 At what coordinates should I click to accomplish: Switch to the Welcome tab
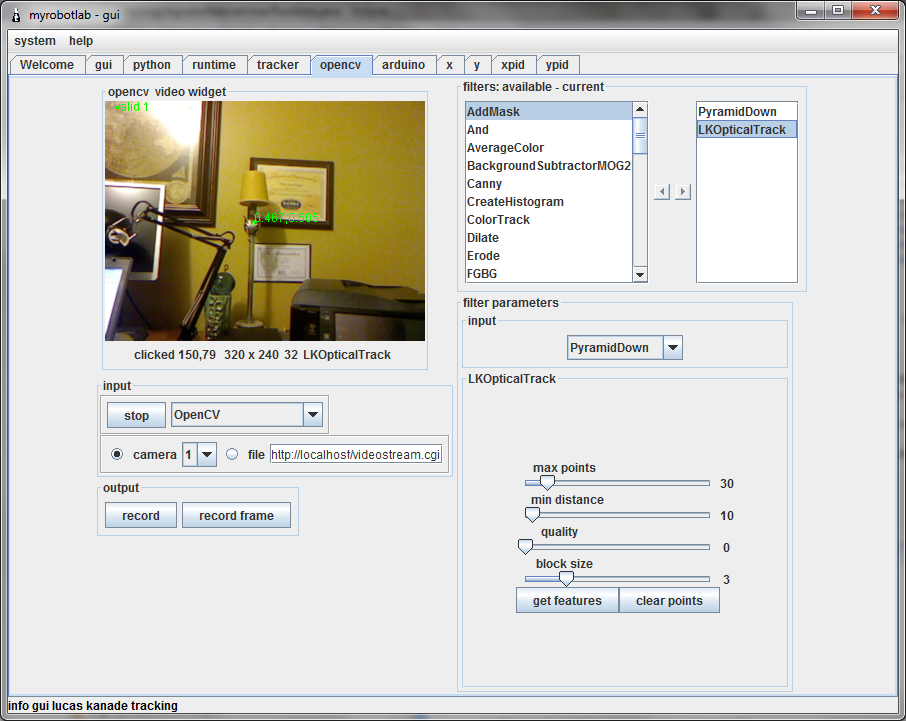click(47, 65)
